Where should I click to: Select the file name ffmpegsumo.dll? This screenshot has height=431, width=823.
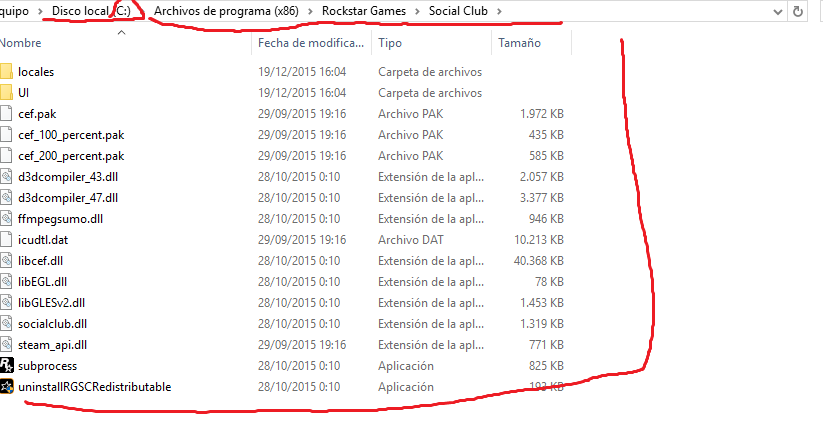click(60, 219)
